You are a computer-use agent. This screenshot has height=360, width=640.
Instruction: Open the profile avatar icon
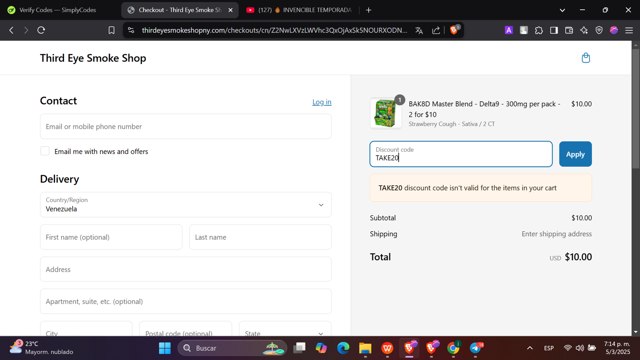pyautogui.click(x=614, y=30)
